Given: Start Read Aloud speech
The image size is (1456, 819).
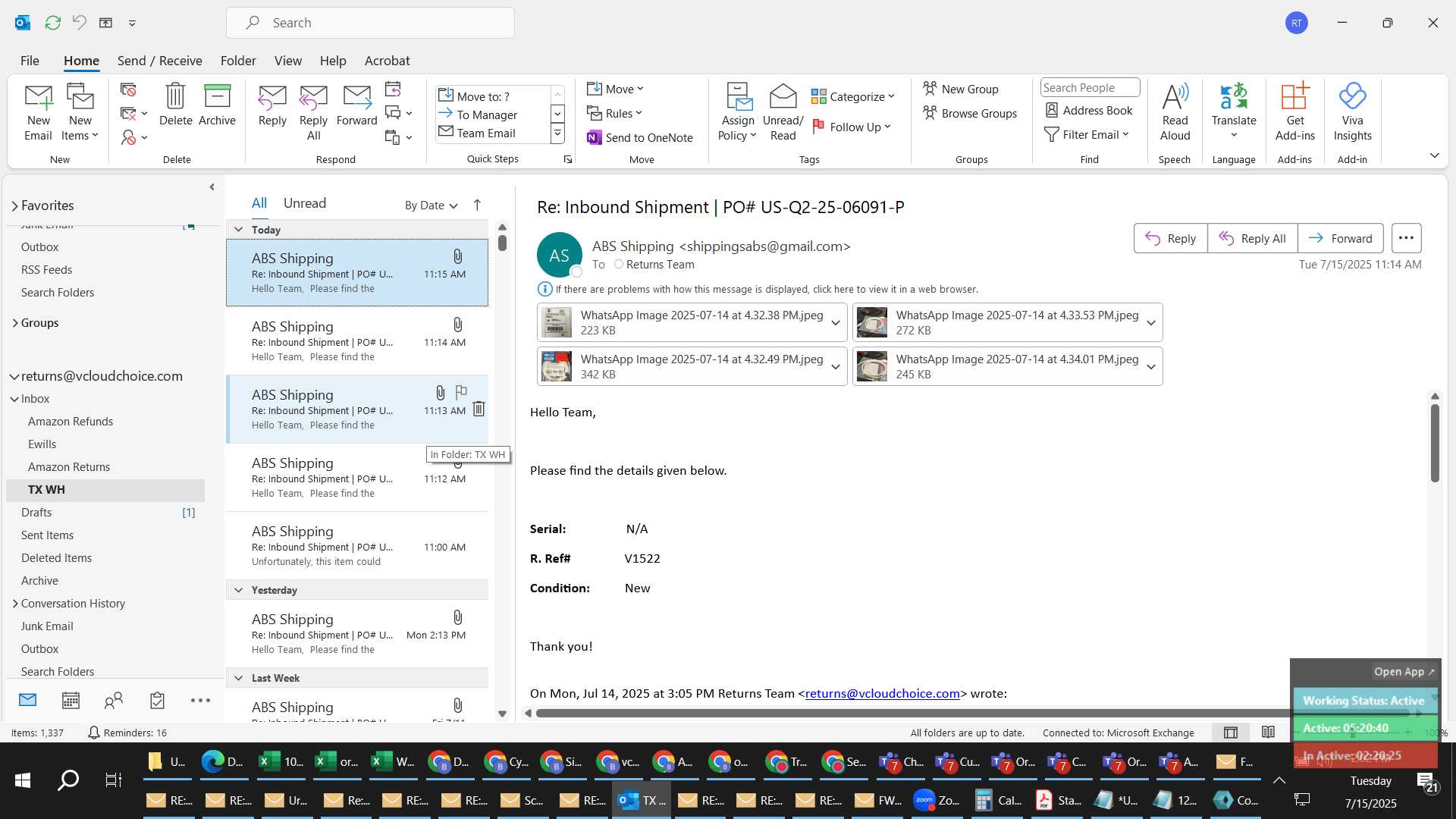Looking at the screenshot, I should click(1175, 112).
